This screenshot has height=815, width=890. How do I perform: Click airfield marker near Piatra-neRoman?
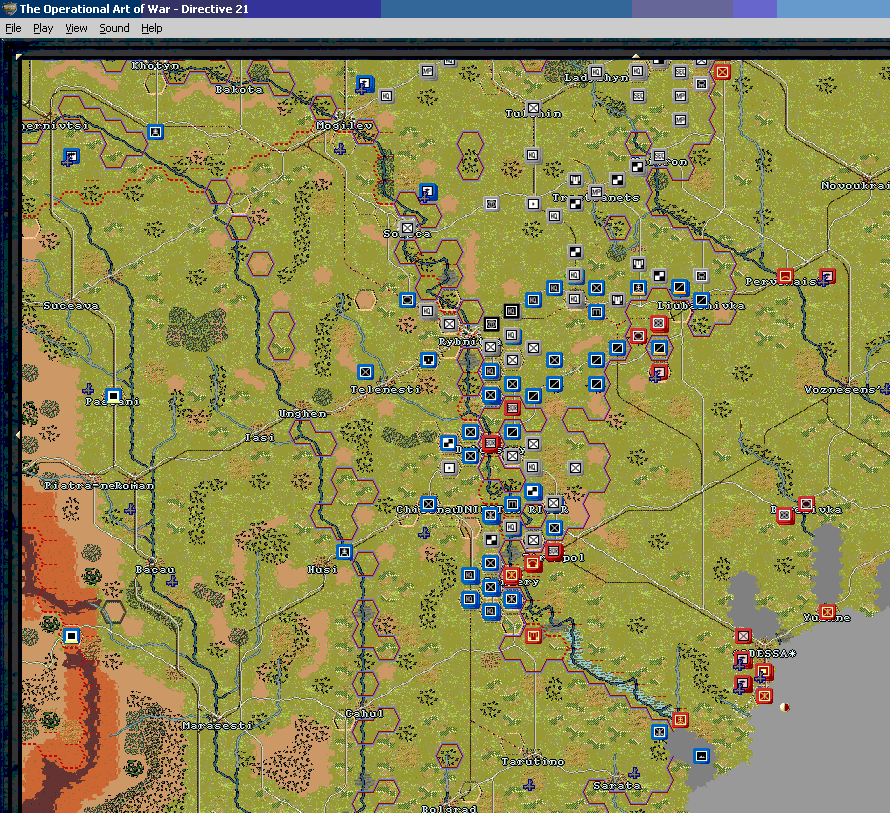(x=130, y=509)
